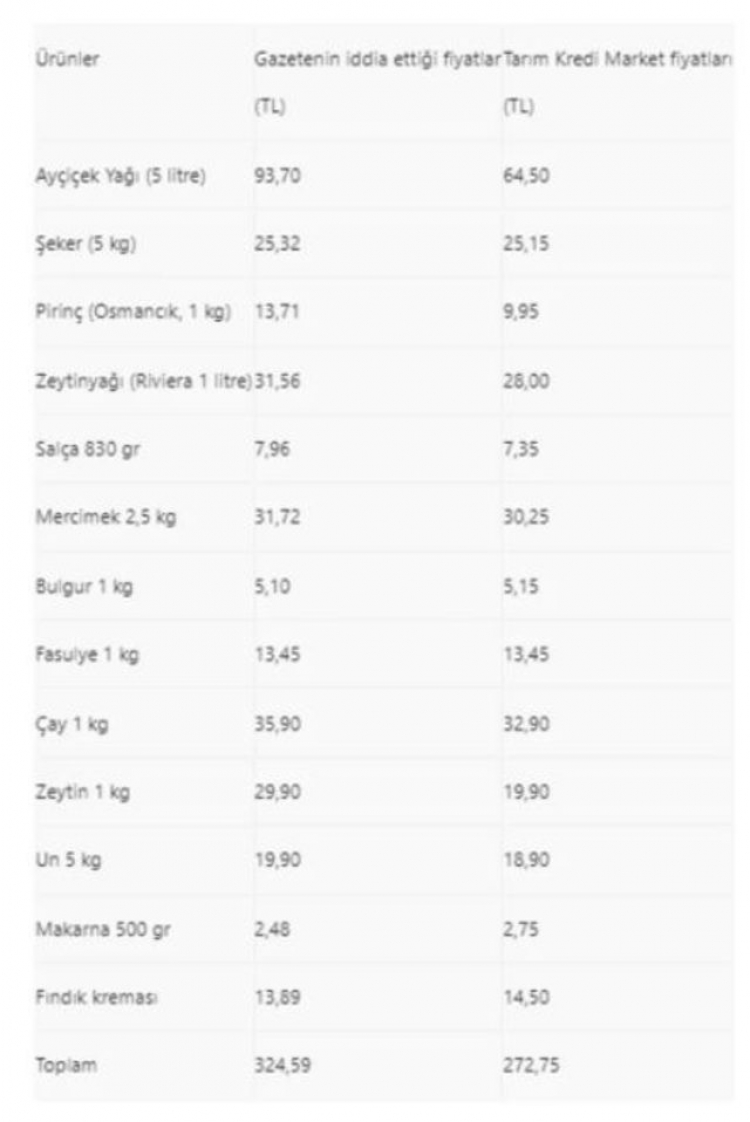Select the Bulgur 1 kg cell
Image resolution: width=750 pixels, height=1122 pixels.
(84, 586)
